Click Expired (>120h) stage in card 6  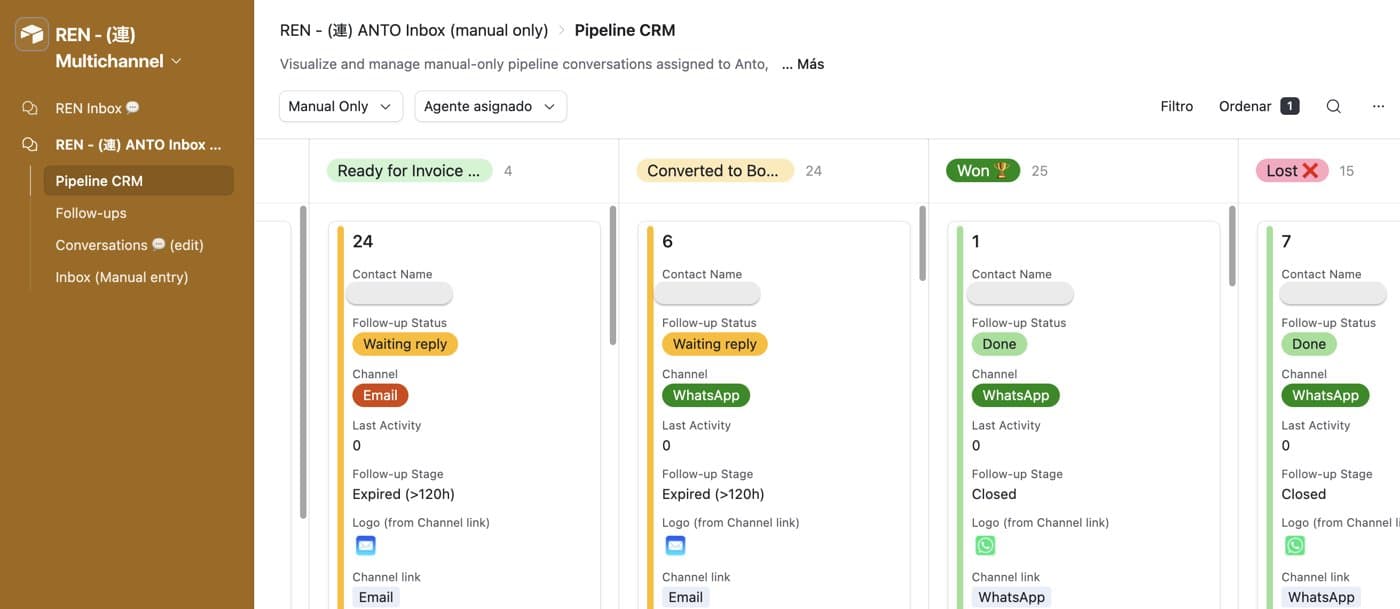coord(713,494)
